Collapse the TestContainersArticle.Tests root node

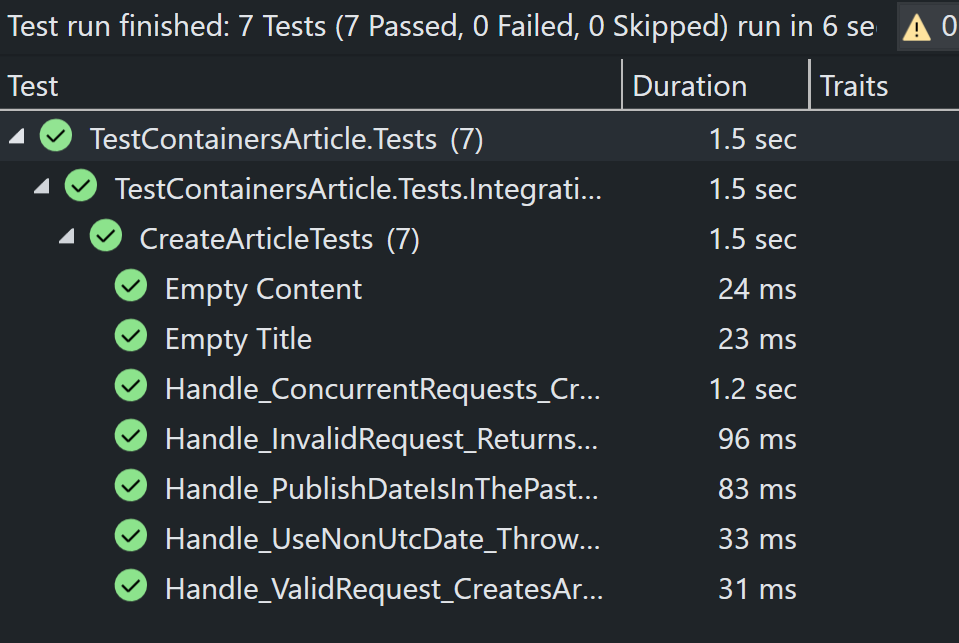click(x=17, y=137)
